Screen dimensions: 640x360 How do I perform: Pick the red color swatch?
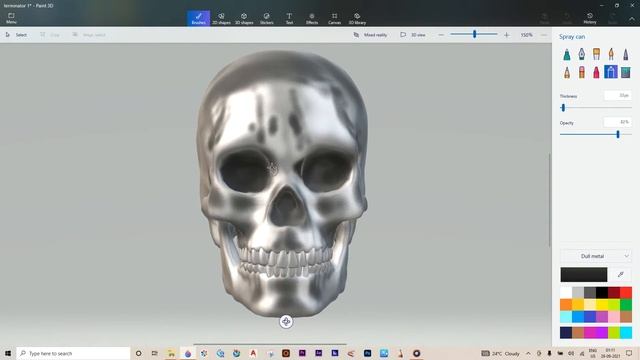pos(626,293)
